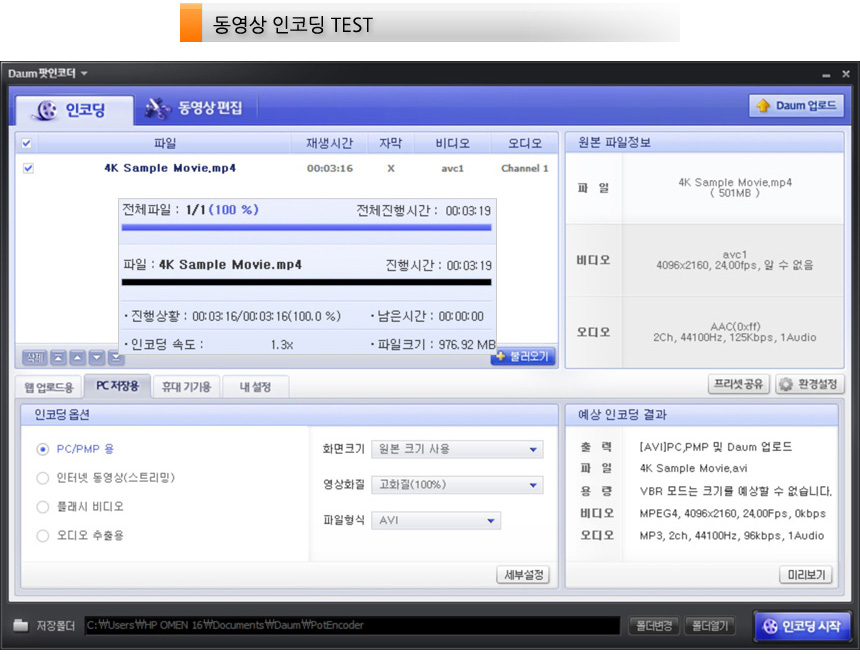Select the 휴대 기기용 tab
The width and height of the screenshot is (860, 654).
[x=186, y=387]
